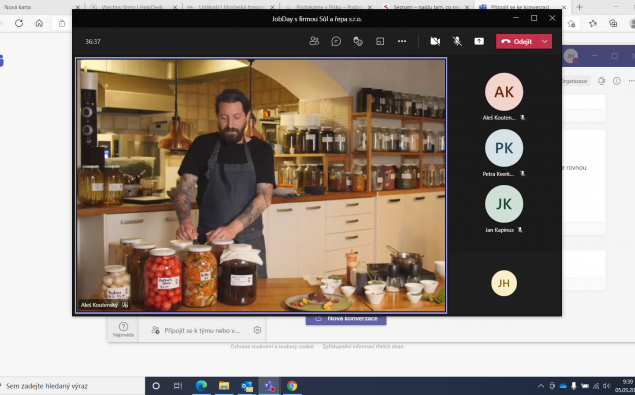This screenshot has width=635, height=395.
Task: Open more actions ellipsis in meeting toolbar
Action: point(402,41)
